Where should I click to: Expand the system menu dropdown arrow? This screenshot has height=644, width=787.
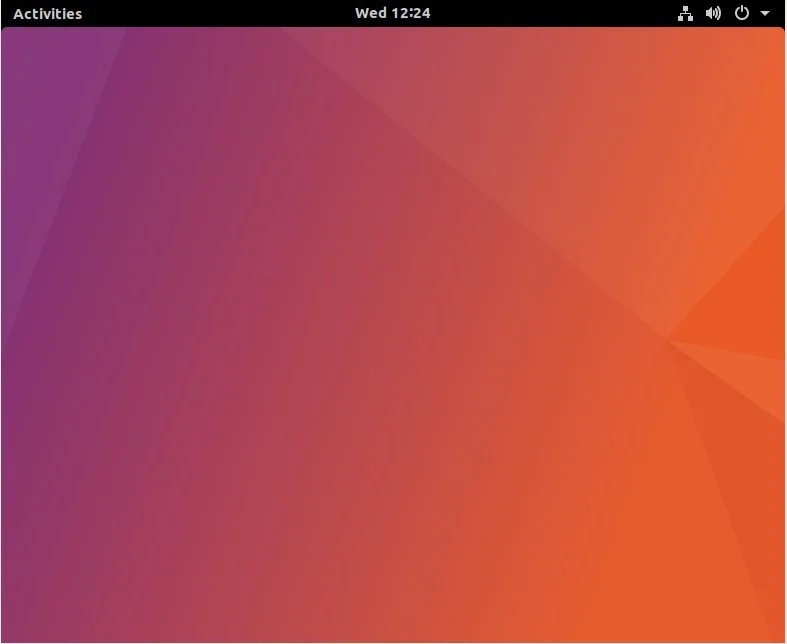pyautogui.click(x=765, y=14)
